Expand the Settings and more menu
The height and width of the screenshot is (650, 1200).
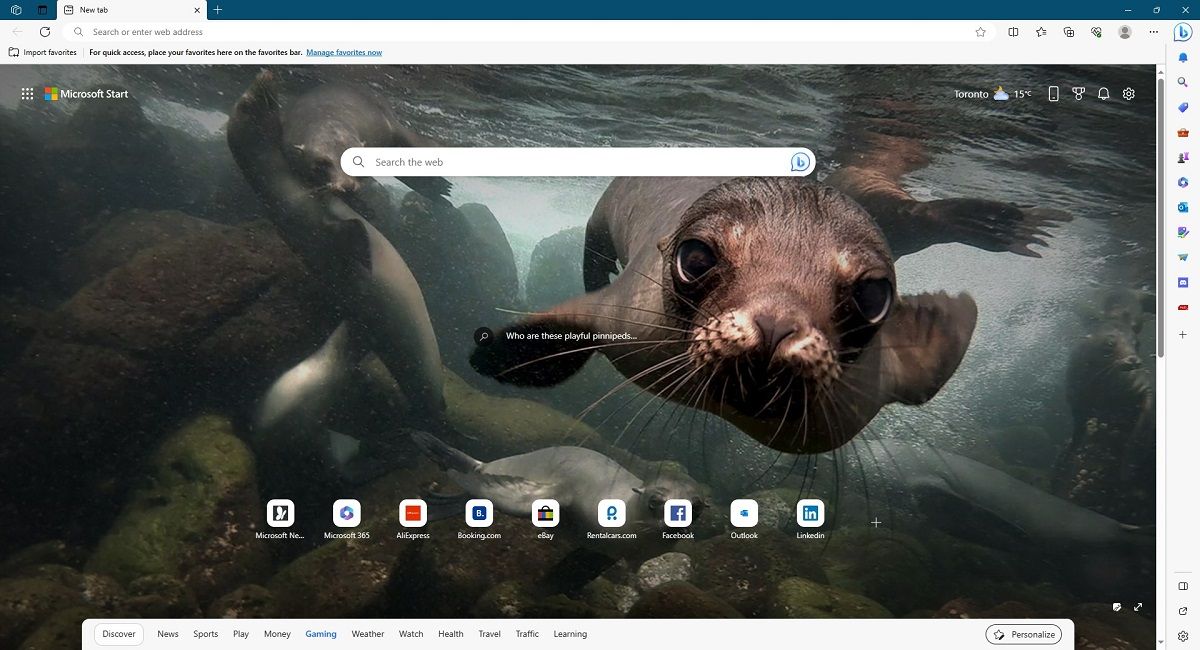pyautogui.click(x=1153, y=31)
